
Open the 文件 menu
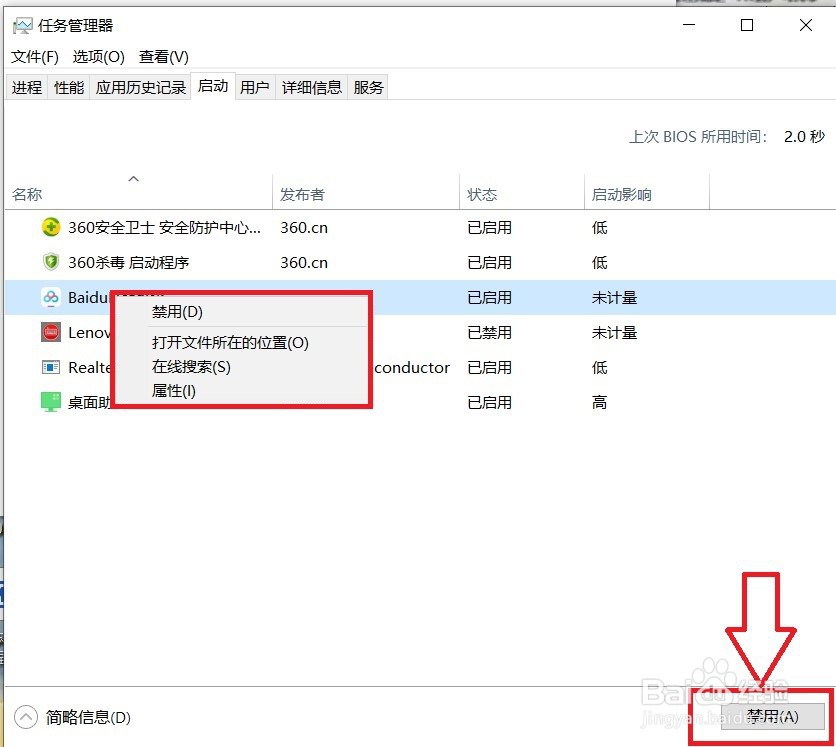coord(35,57)
